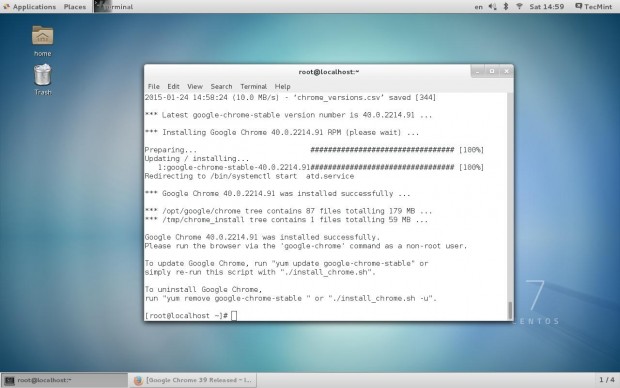This screenshot has height=388, width=620.
Task: Click the Firefox icon in bottom taskbar
Action: pos(138,380)
